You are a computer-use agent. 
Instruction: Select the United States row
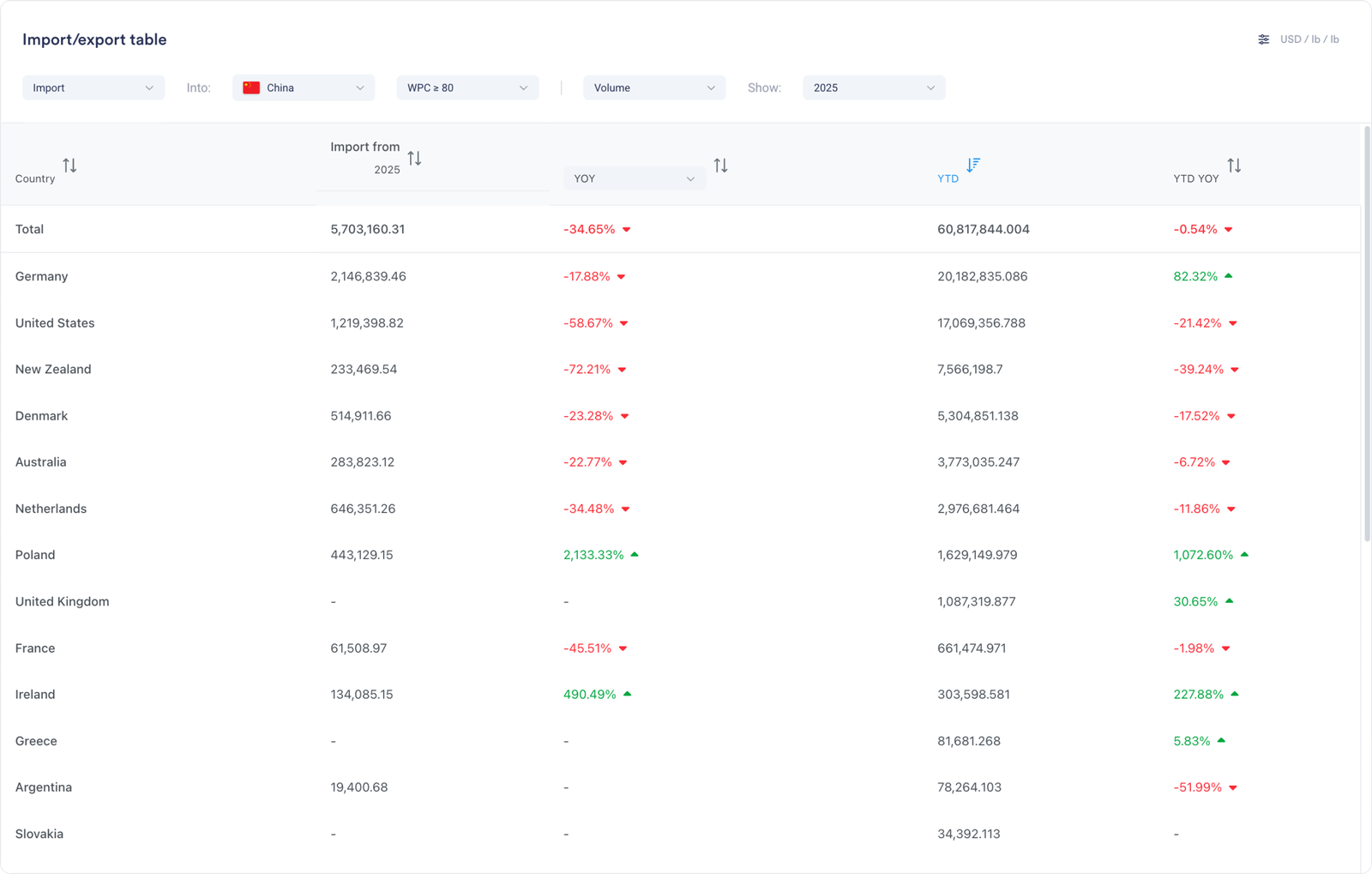[55, 323]
